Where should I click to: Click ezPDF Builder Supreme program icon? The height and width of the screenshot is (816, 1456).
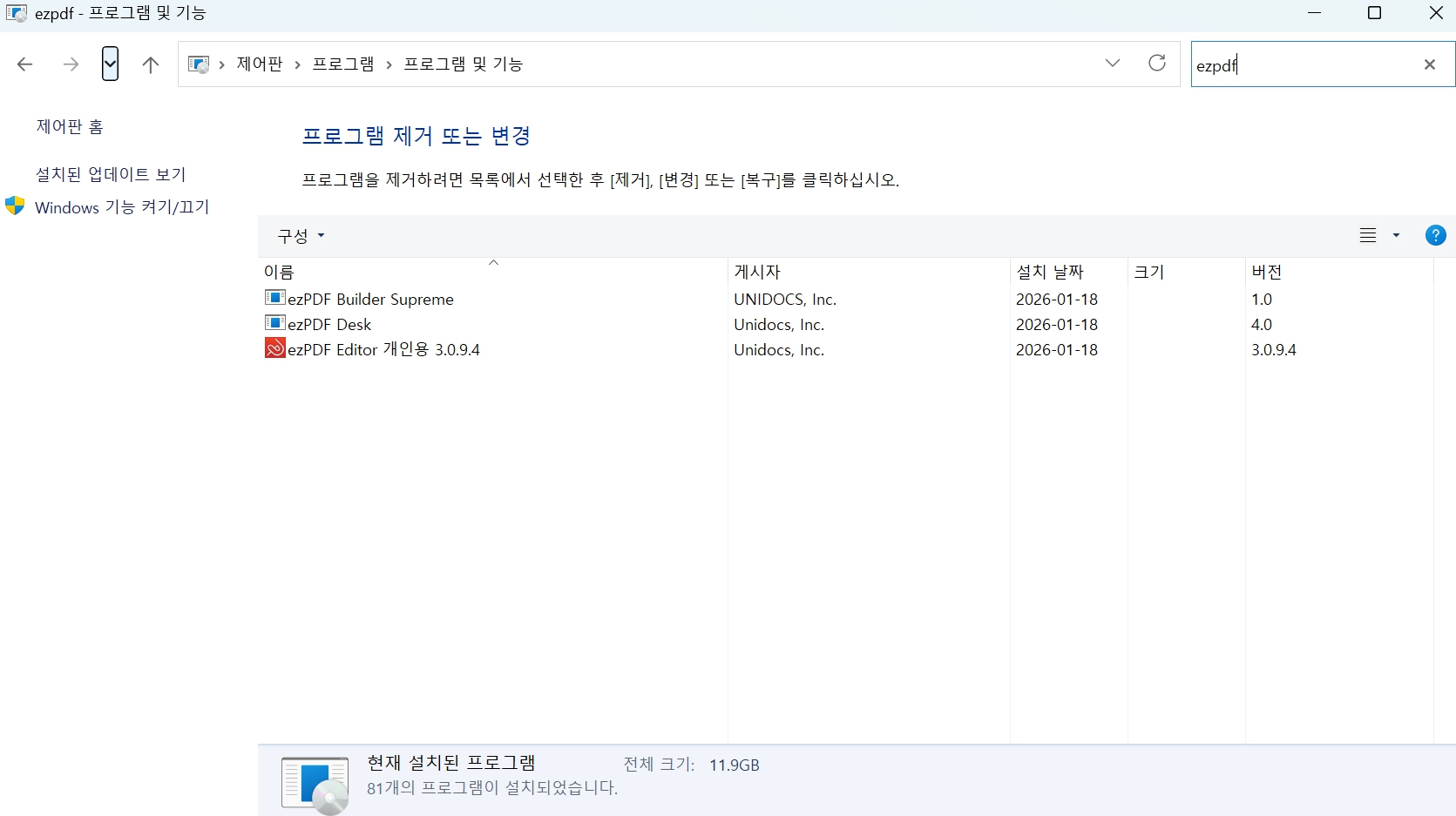coord(275,298)
